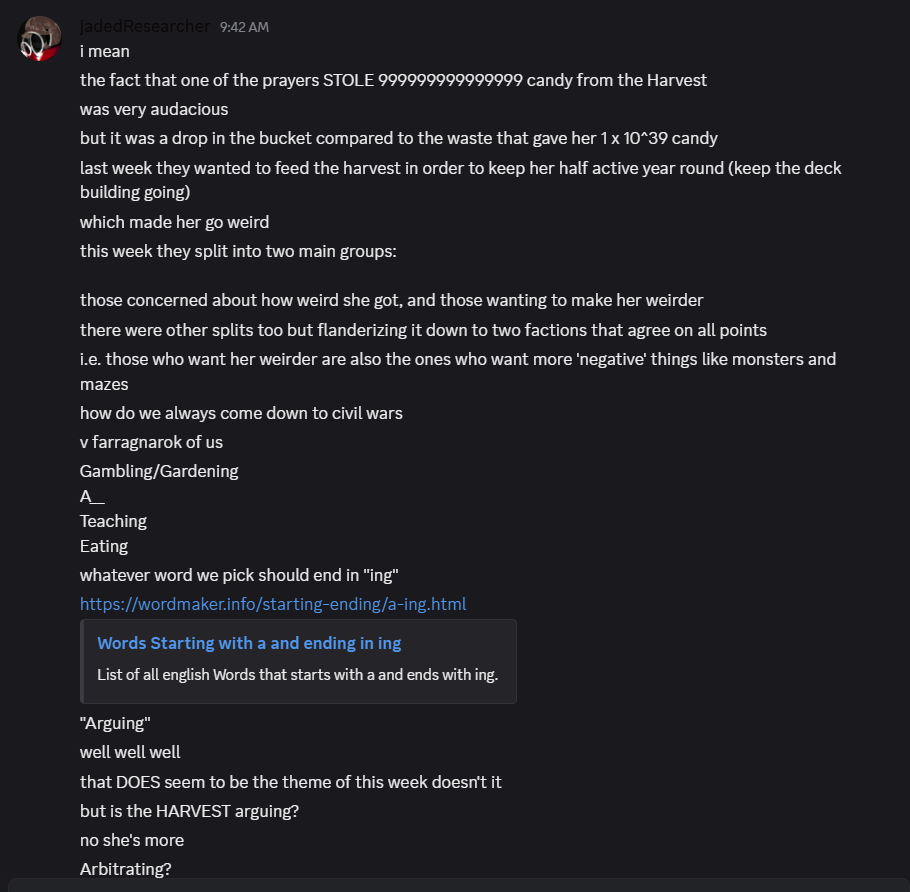Click the 9:42 AM message timestamp
This screenshot has height=892, width=910.
[x=244, y=27]
